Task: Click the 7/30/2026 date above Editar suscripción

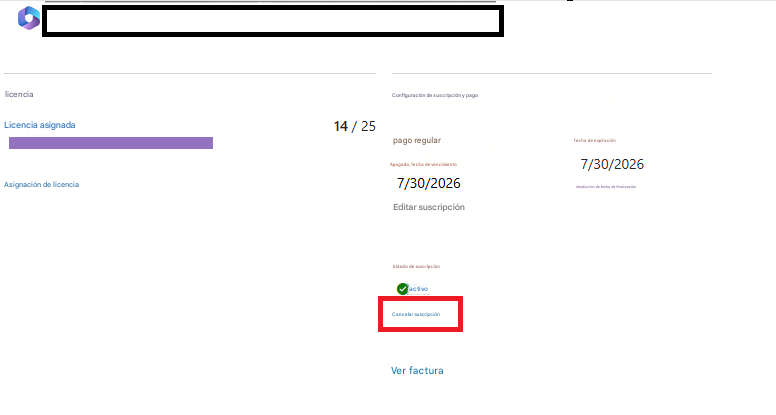Action: tap(429, 184)
